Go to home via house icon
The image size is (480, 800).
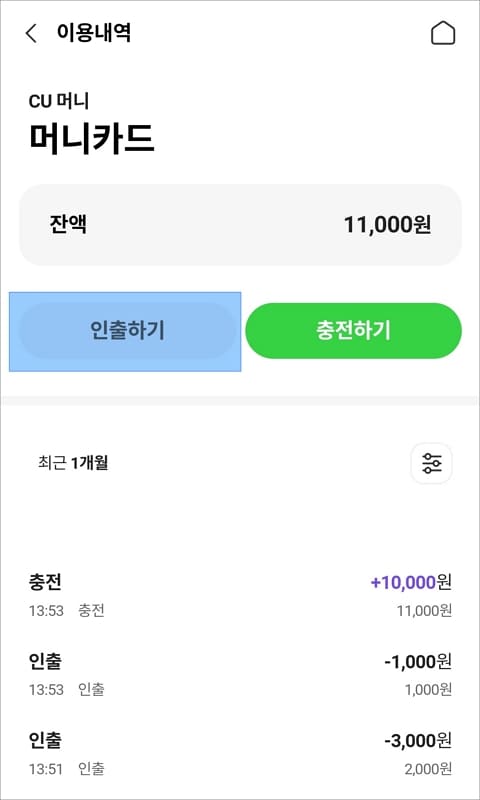click(443, 34)
